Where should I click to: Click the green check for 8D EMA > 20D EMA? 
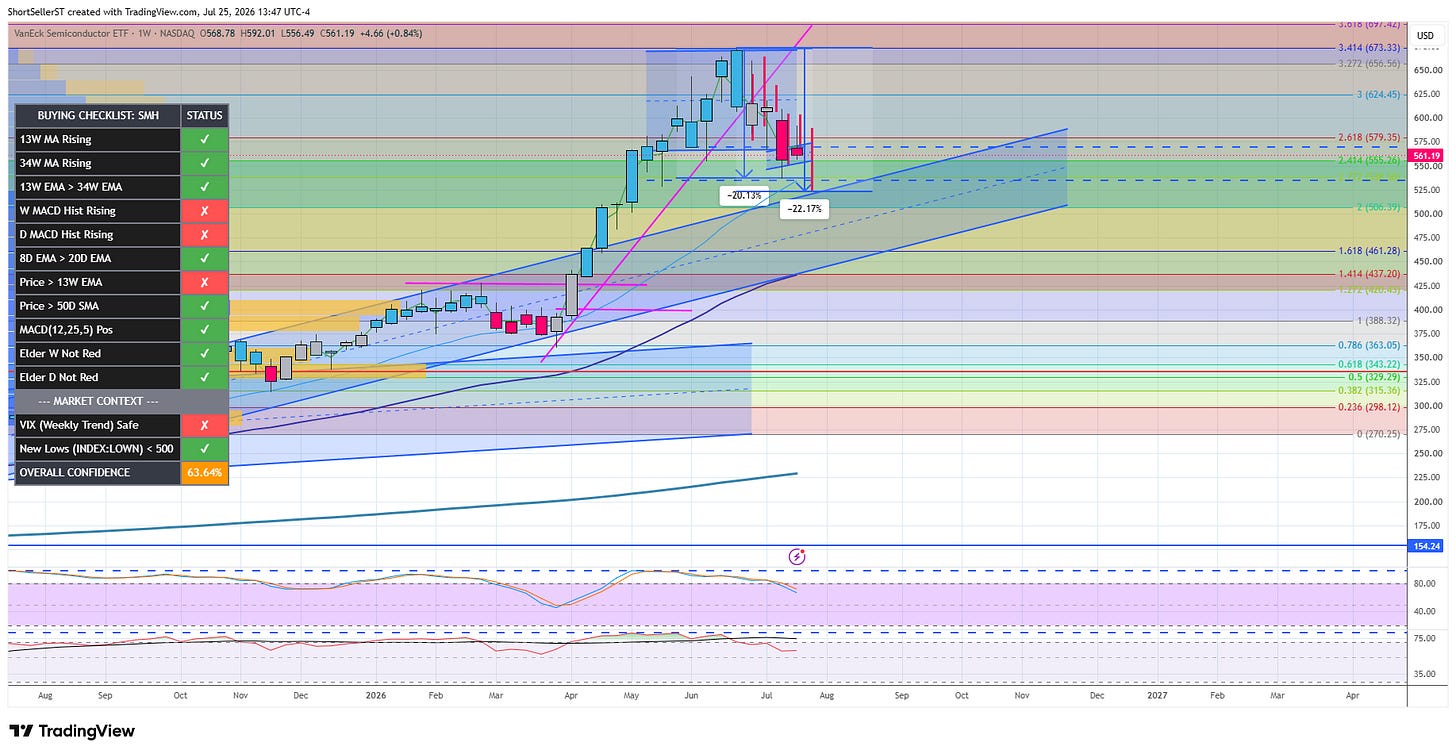[x=205, y=258]
